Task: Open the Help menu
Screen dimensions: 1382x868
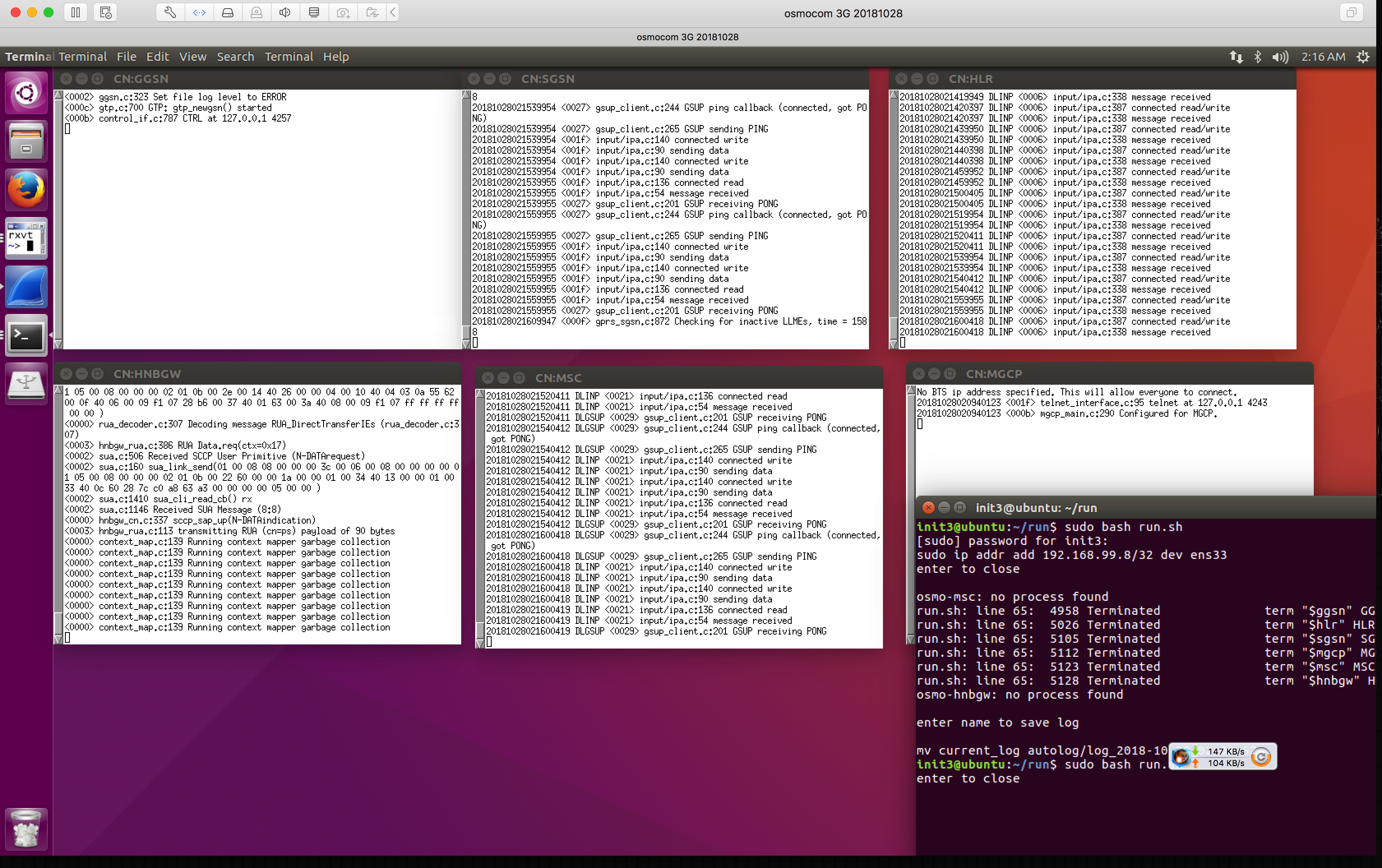Action: click(x=336, y=57)
